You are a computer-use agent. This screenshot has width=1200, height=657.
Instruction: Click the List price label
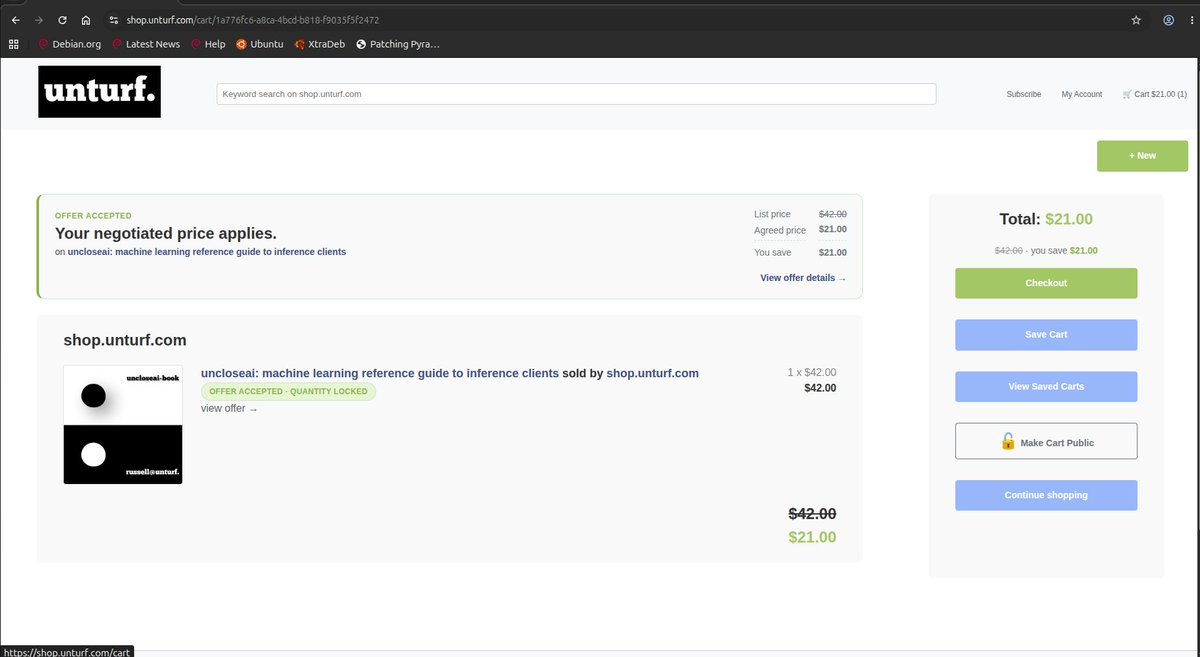point(772,214)
